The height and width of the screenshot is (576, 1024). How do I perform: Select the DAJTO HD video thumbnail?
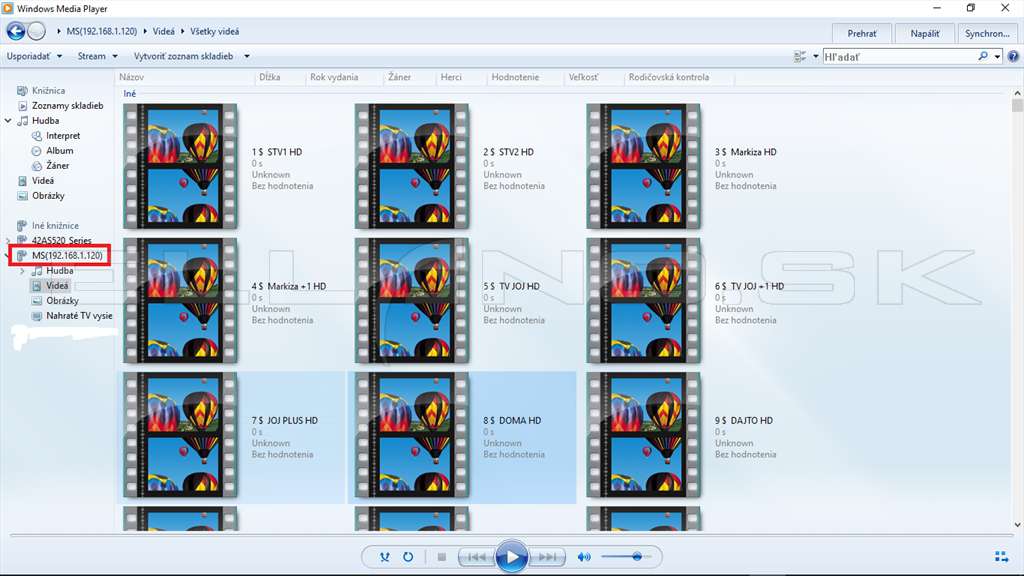pyautogui.click(x=643, y=435)
